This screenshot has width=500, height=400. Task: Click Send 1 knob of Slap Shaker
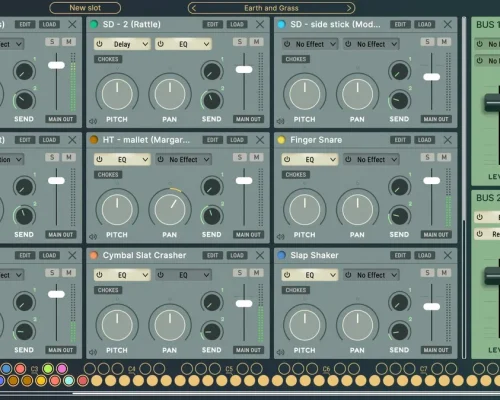[400, 302]
